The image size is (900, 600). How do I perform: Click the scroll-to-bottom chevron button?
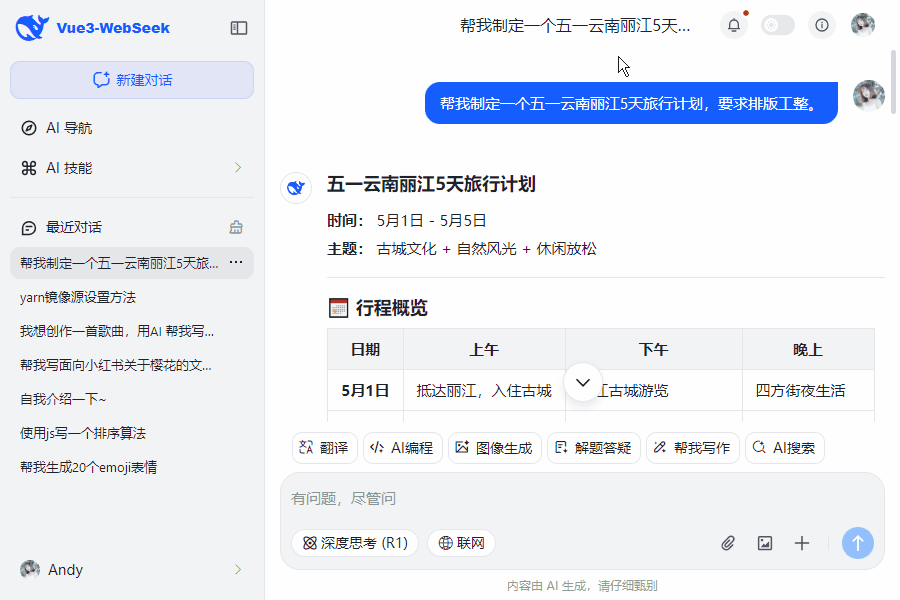(584, 383)
